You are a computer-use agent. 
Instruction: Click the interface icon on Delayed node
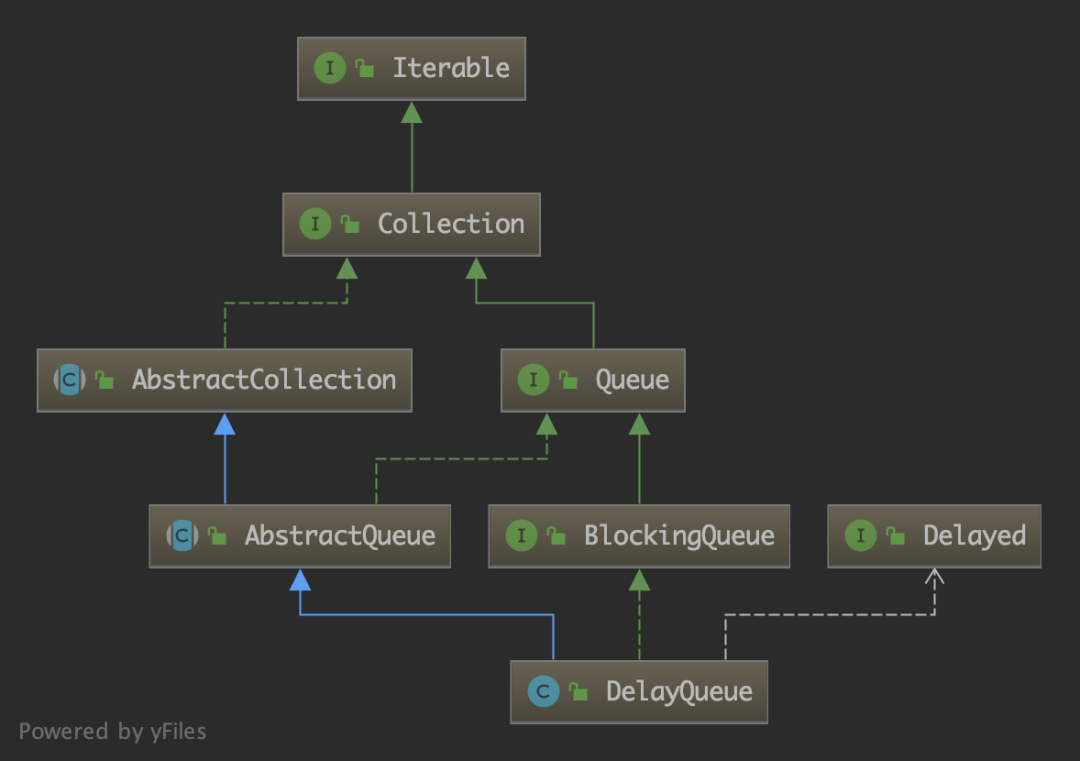pyautogui.click(x=860, y=535)
